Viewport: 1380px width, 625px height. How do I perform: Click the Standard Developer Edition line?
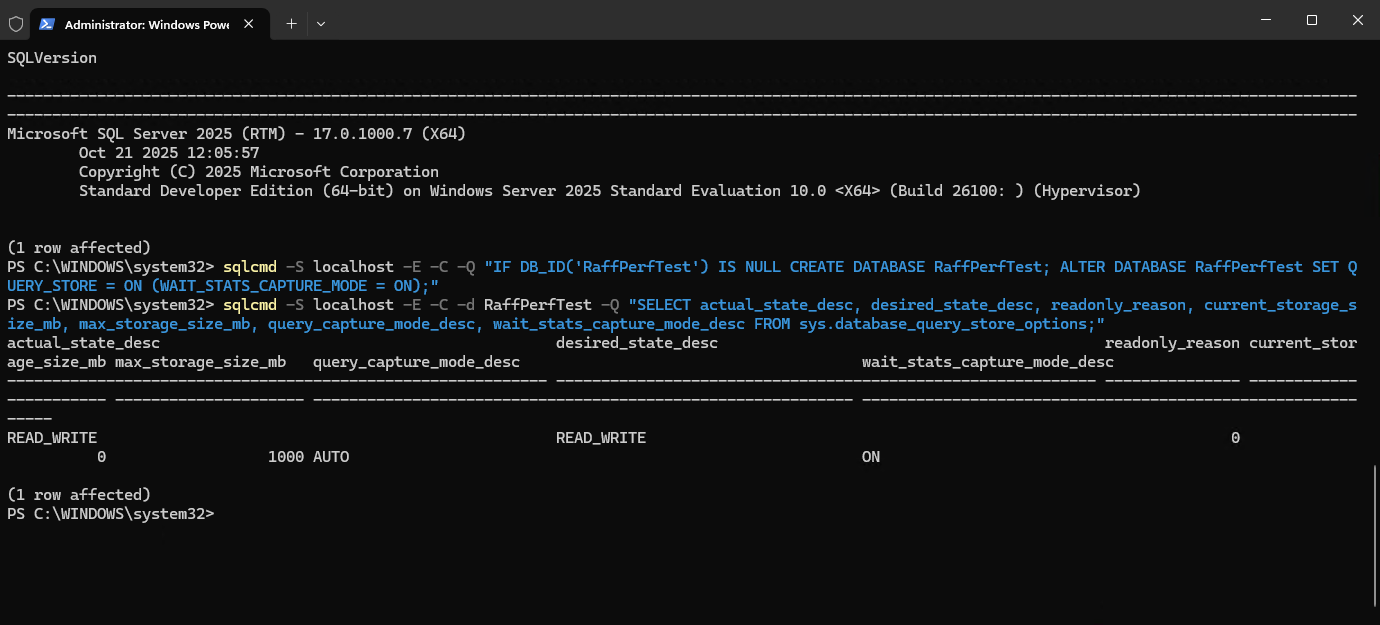tap(610, 191)
